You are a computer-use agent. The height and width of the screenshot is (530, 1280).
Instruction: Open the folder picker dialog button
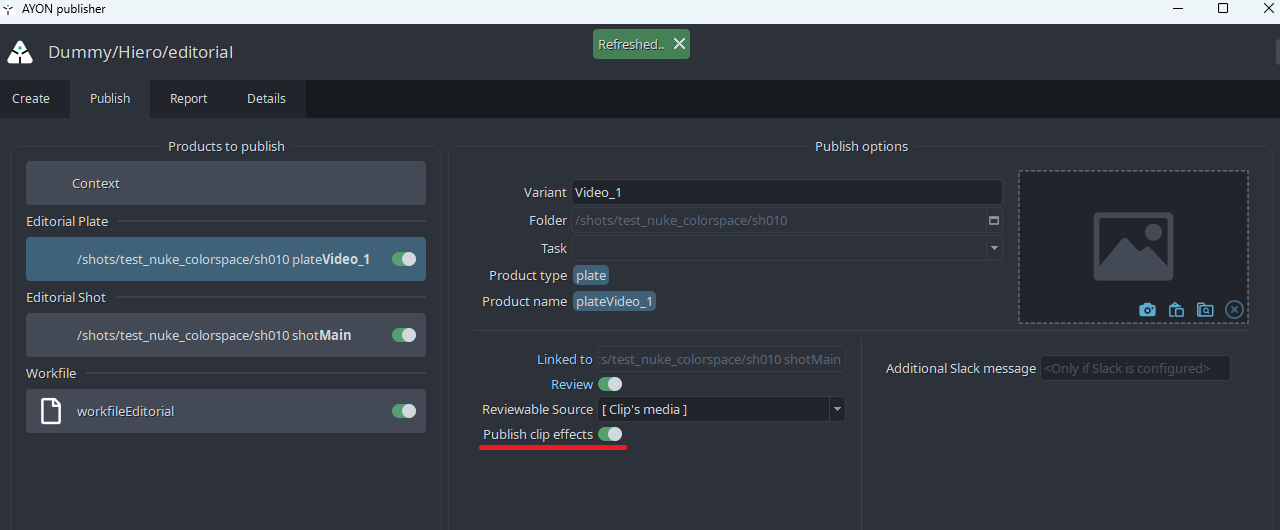pyautogui.click(x=994, y=220)
